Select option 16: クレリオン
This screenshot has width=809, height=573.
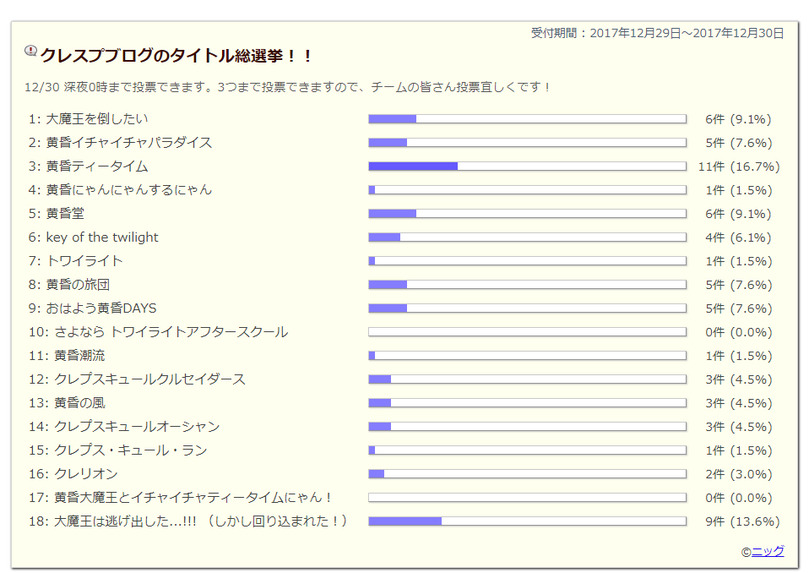click(73, 474)
